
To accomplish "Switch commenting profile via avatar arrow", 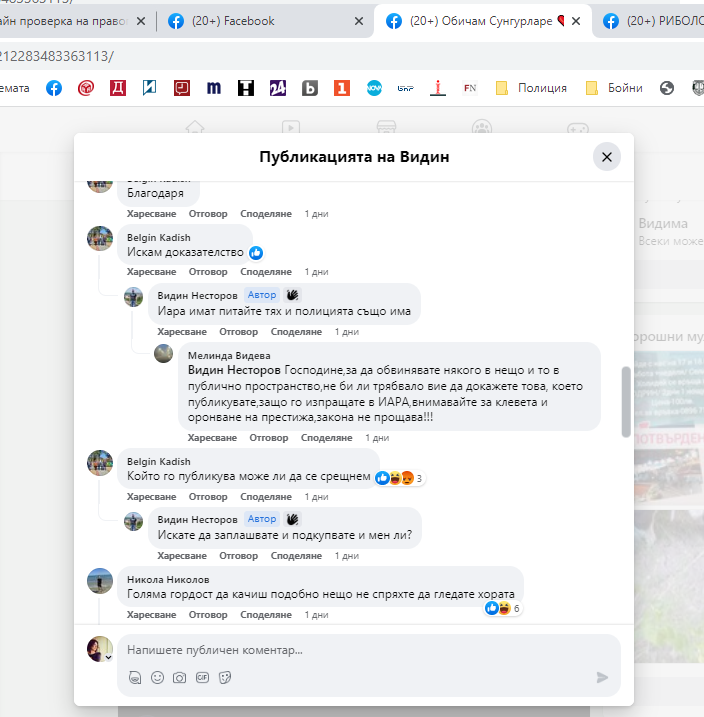I will [x=107, y=657].
